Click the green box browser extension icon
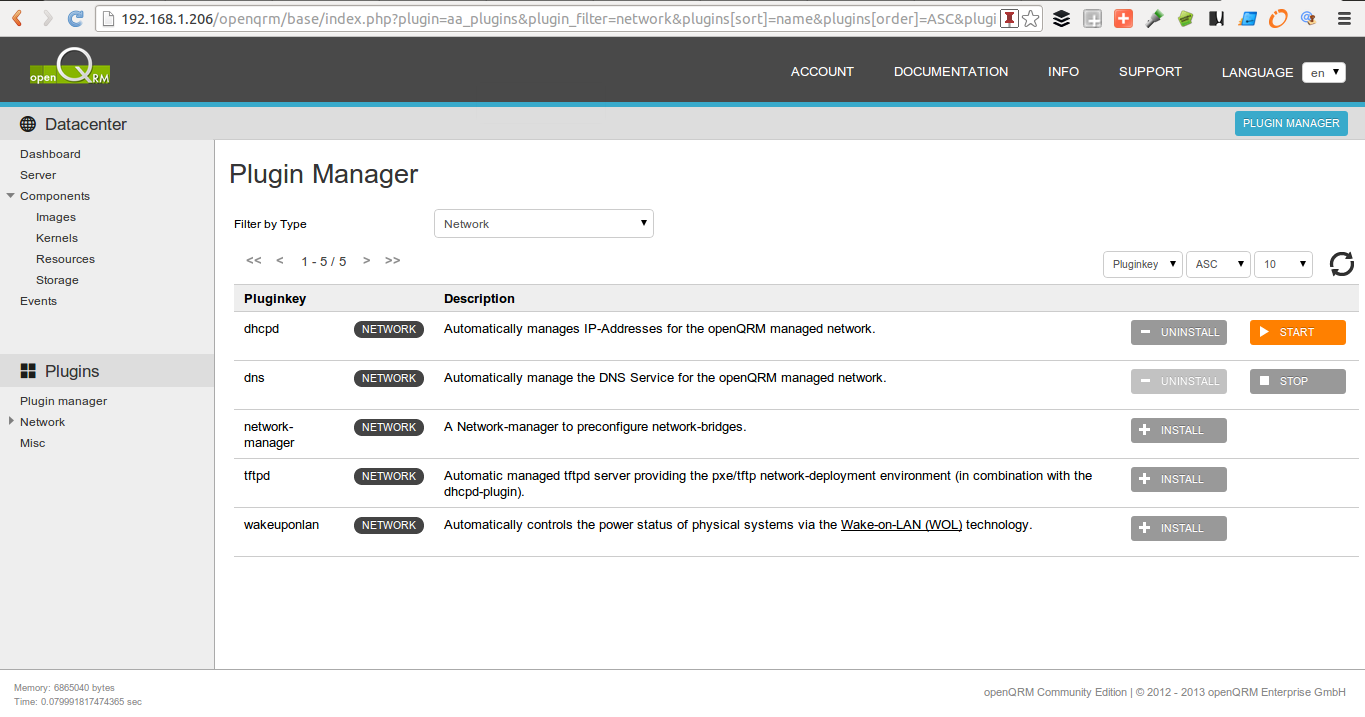The height and width of the screenshot is (717, 1365). click(x=1185, y=18)
